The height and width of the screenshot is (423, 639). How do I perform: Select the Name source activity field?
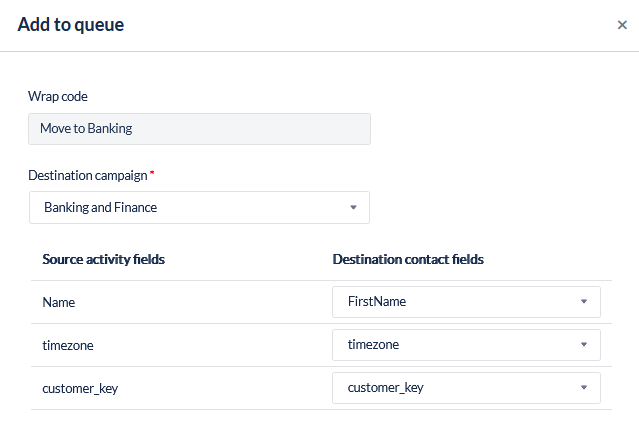click(x=59, y=301)
